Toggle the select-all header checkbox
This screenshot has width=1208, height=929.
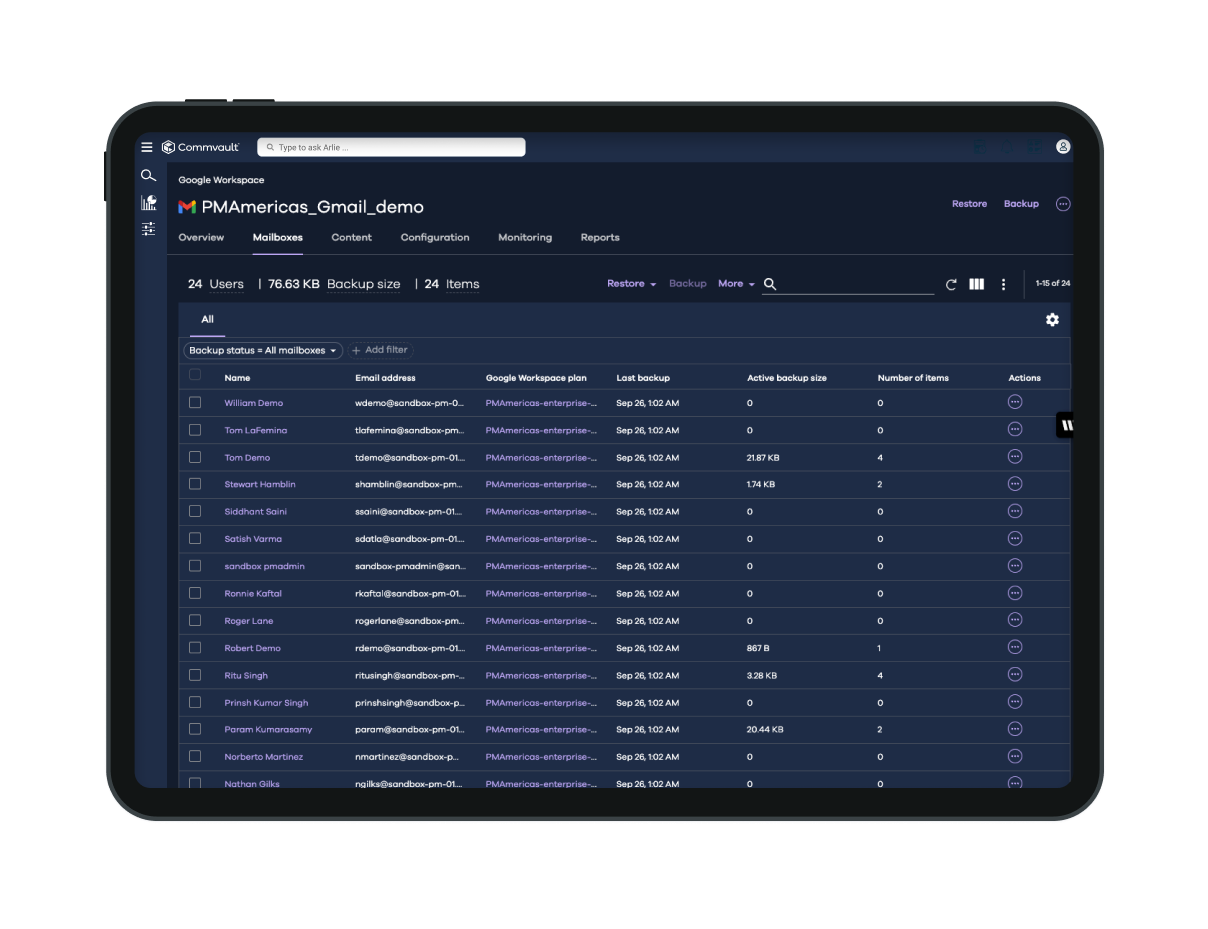pos(195,375)
